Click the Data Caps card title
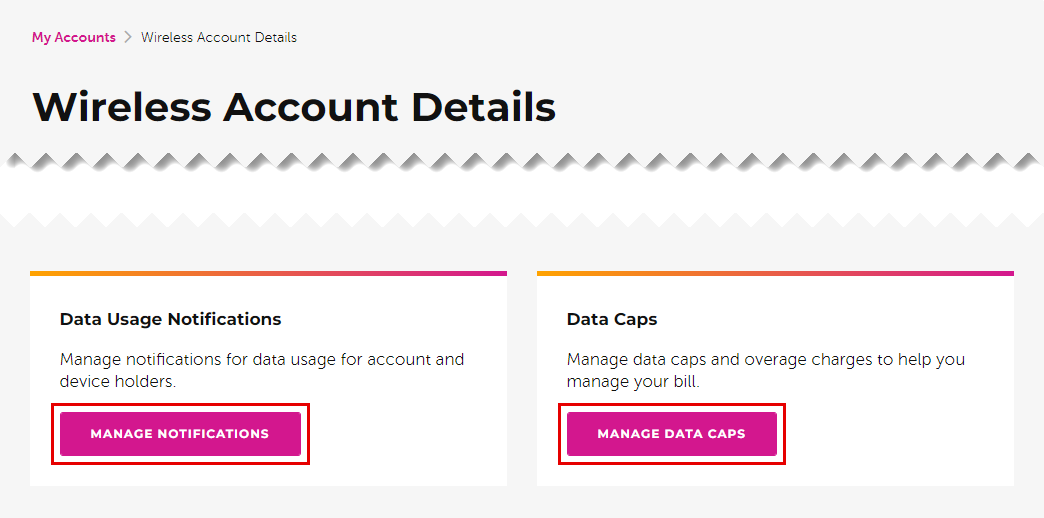The height and width of the screenshot is (518, 1044). [611, 320]
